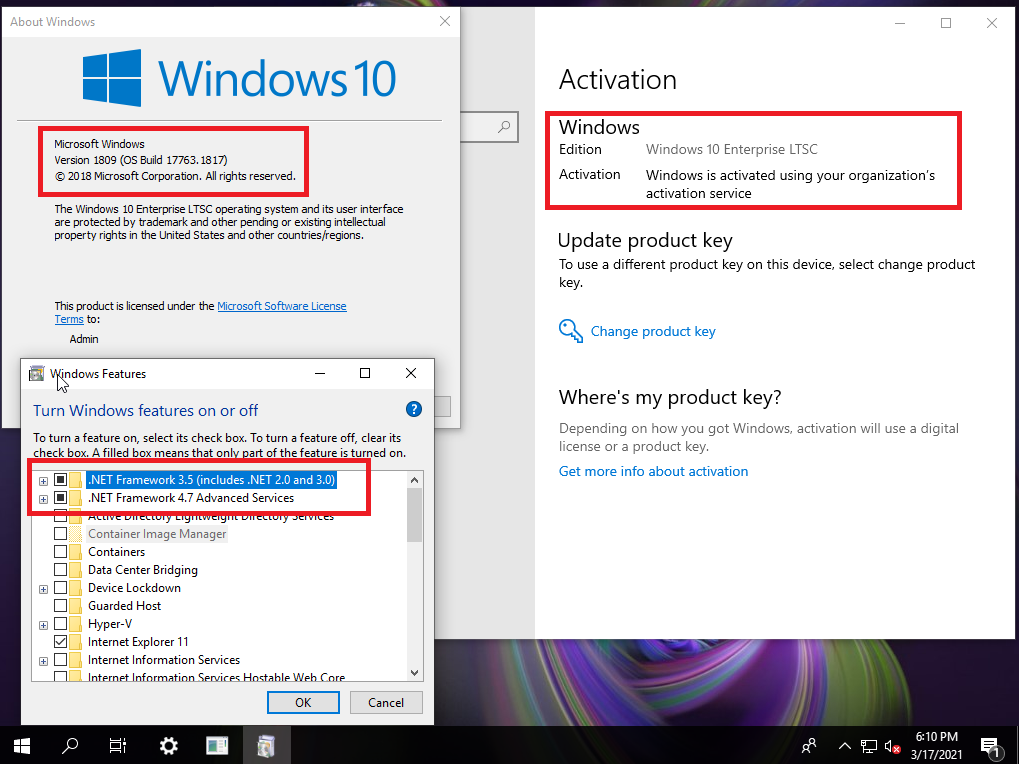Expand the Device Lockdown node

coord(43,589)
